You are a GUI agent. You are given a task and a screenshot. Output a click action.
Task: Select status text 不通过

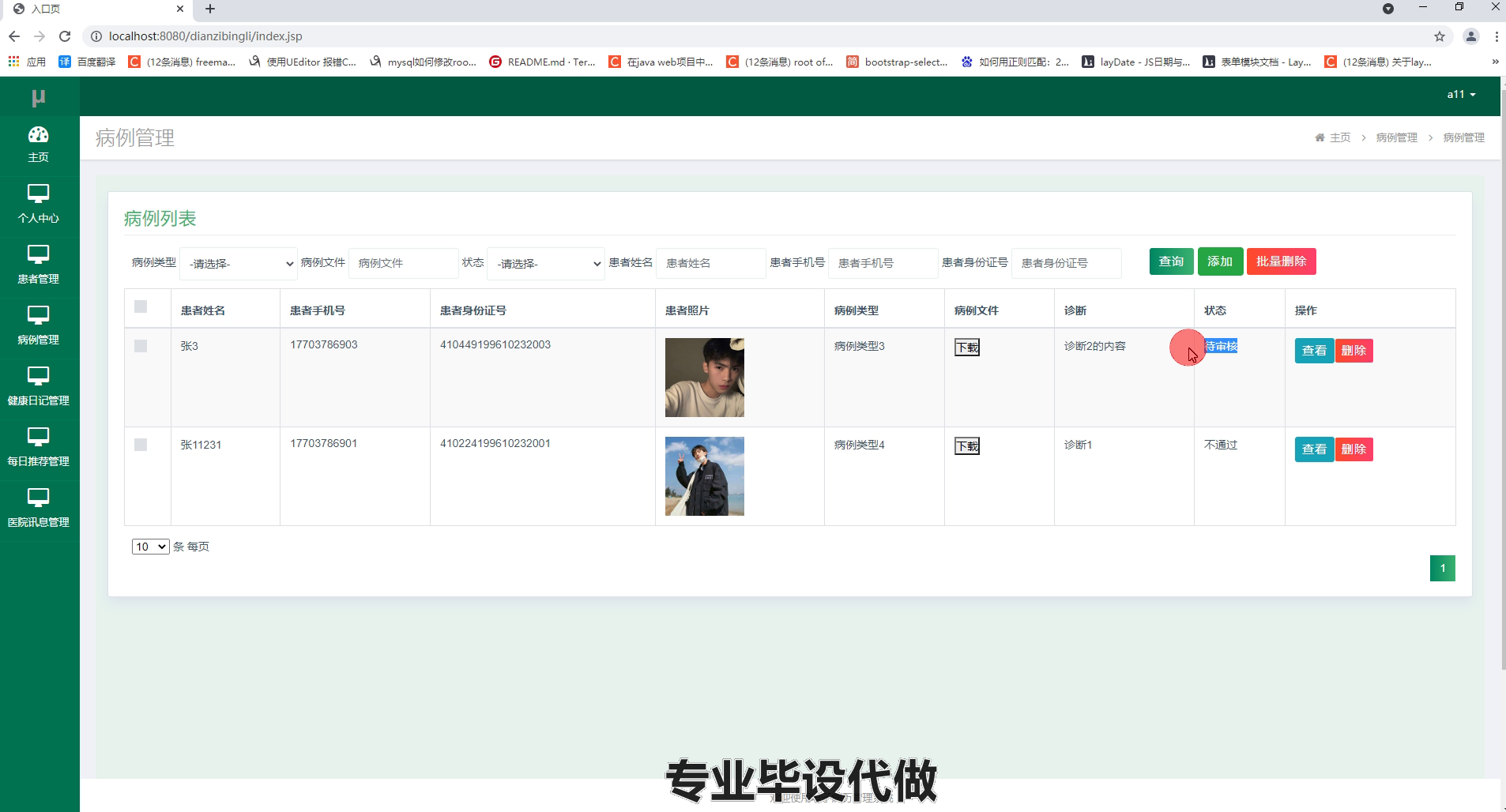coord(1220,445)
